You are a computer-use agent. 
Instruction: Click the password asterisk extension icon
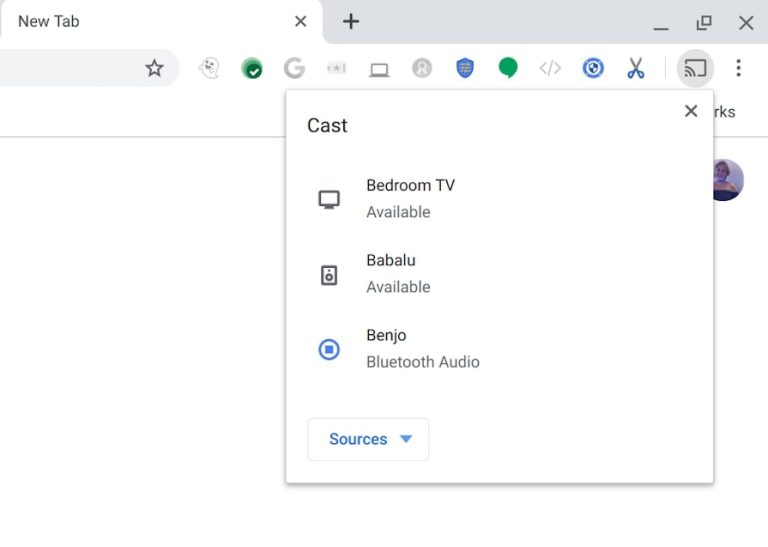coord(336,68)
